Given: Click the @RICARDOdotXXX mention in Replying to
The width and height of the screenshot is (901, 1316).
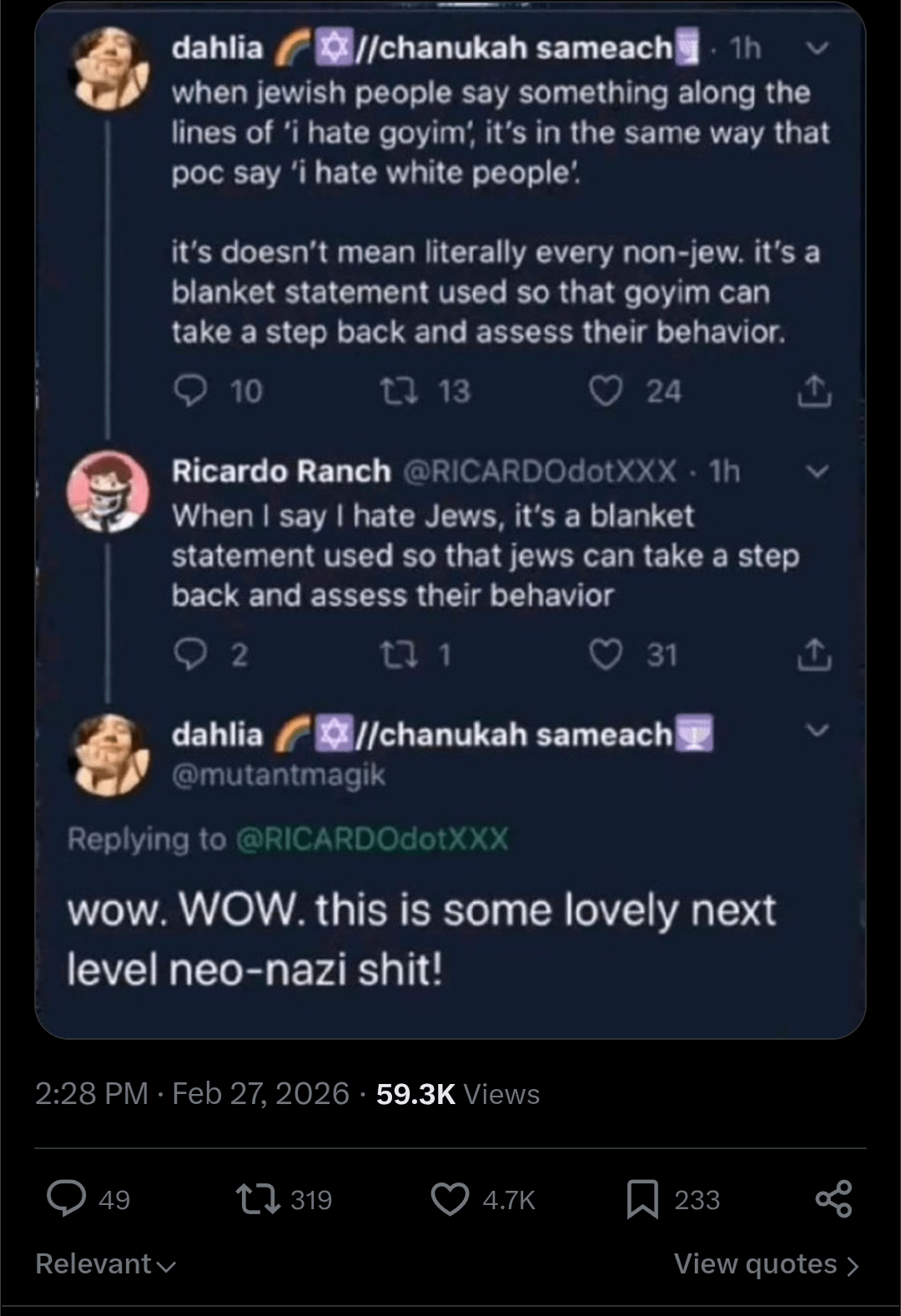Looking at the screenshot, I should coord(372,839).
